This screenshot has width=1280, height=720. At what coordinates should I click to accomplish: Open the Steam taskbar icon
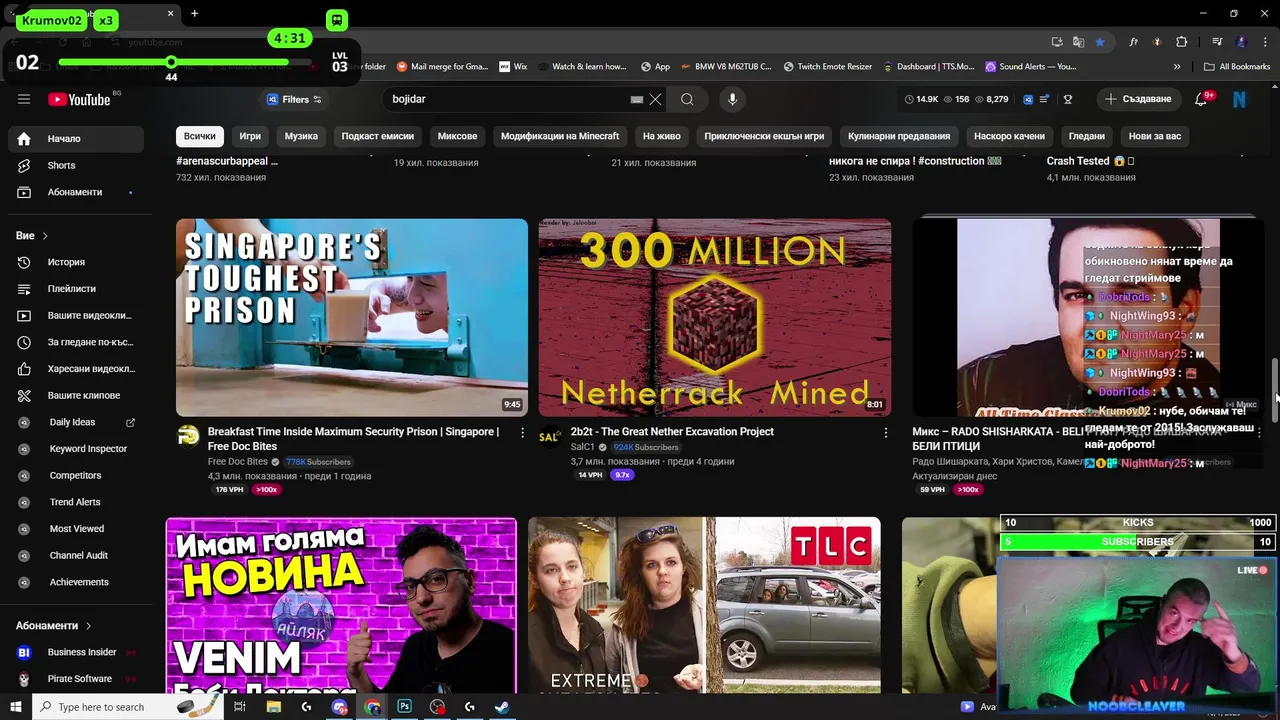(x=502, y=706)
